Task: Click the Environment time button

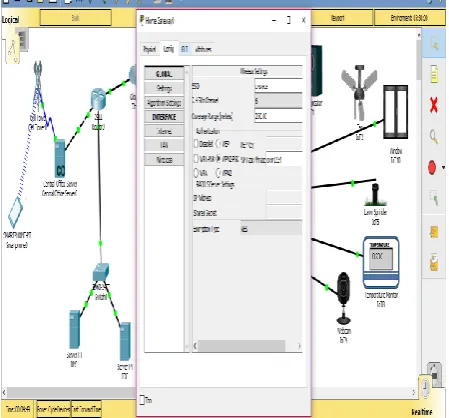Action: click(x=410, y=18)
